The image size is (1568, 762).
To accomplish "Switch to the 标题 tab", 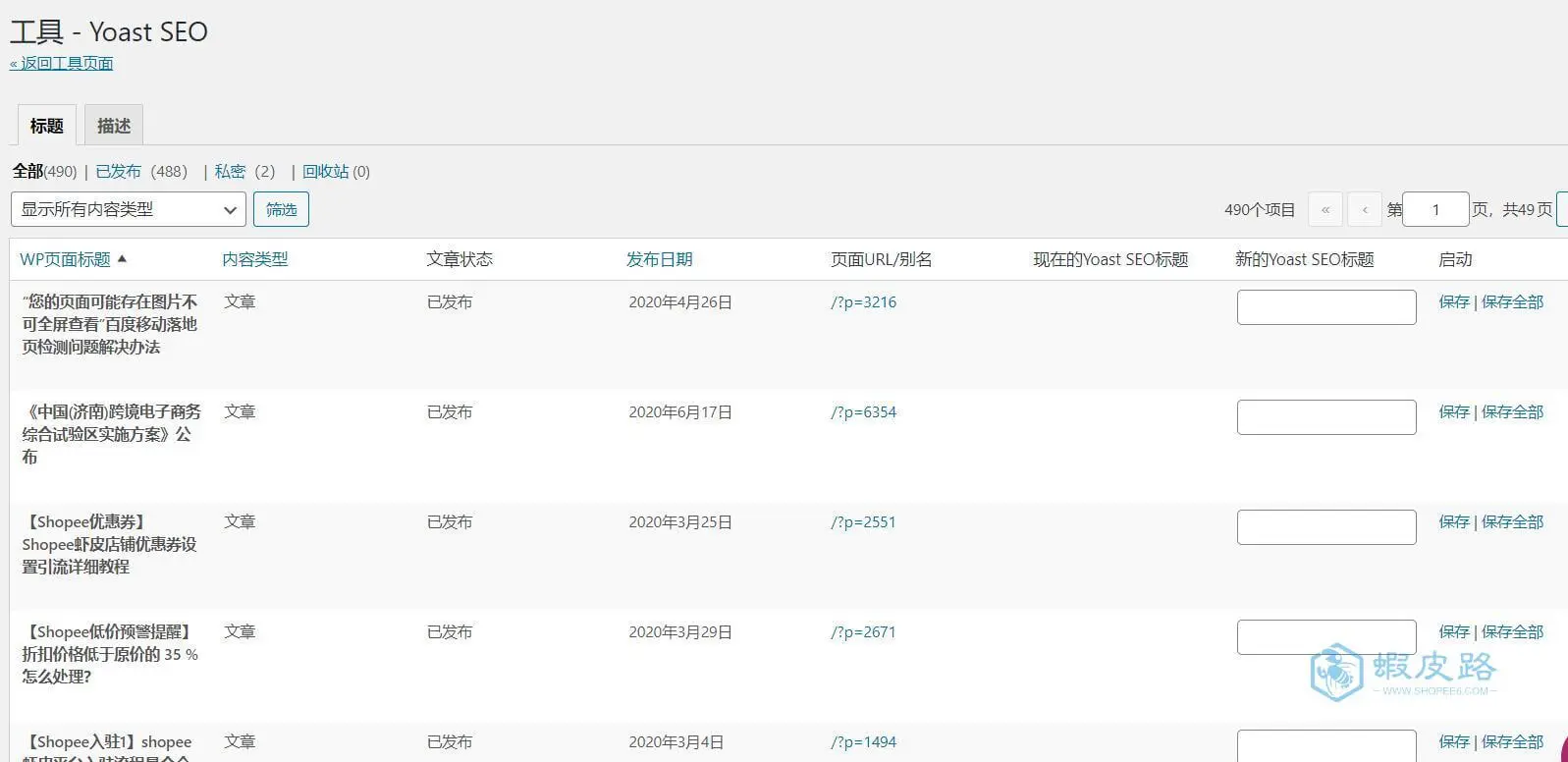I will pyautogui.click(x=46, y=126).
